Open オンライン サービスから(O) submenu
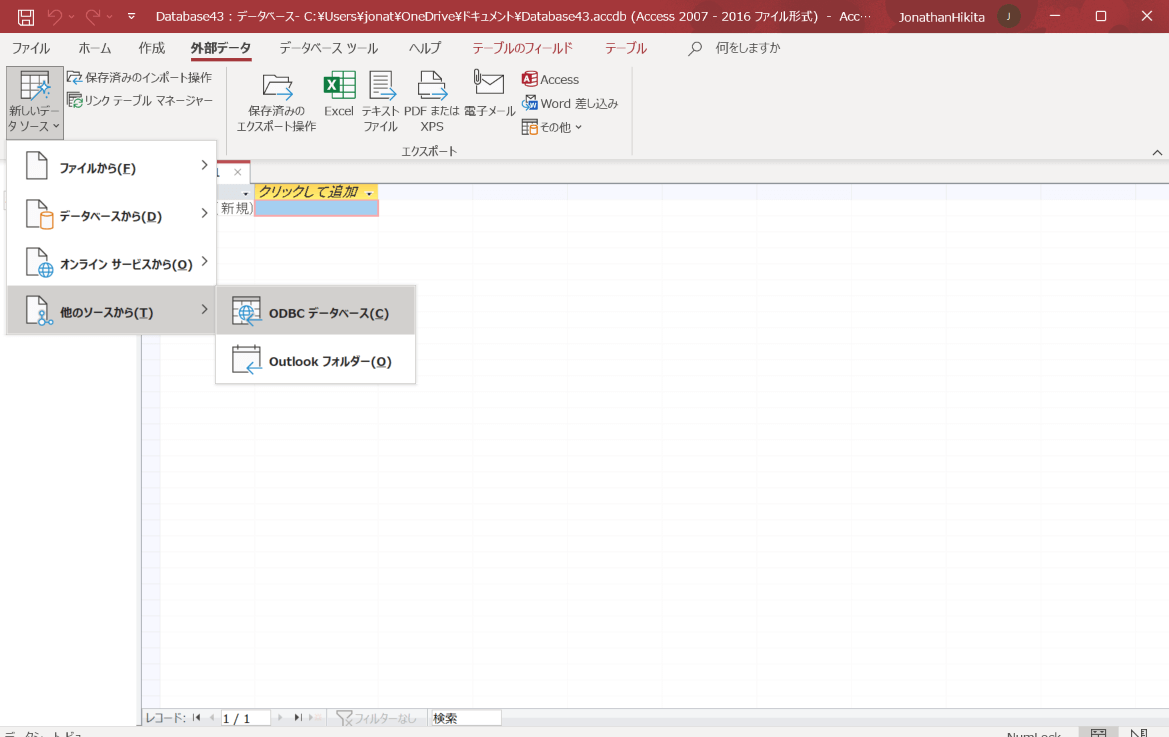 pyautogui.click(x=112, y=263)
